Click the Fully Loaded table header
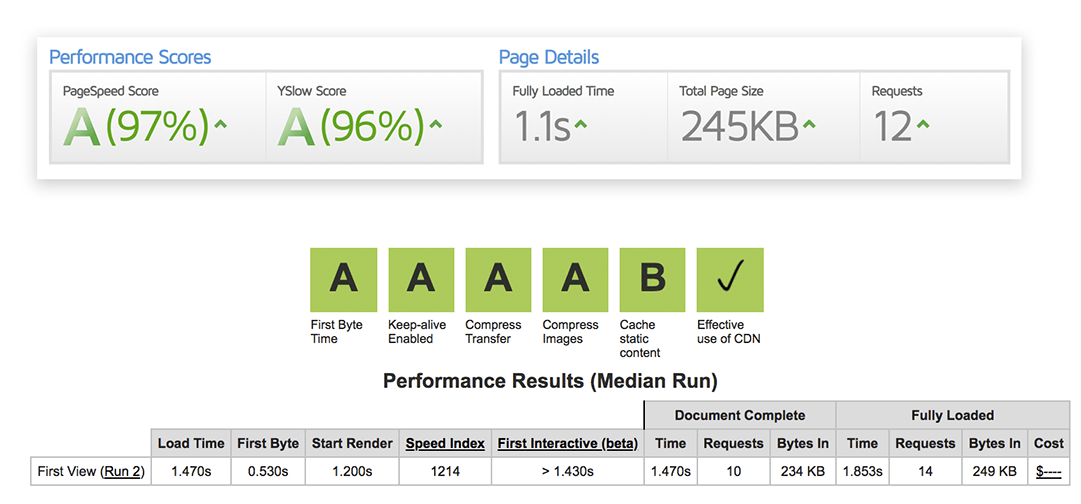 tap(951, 415)
